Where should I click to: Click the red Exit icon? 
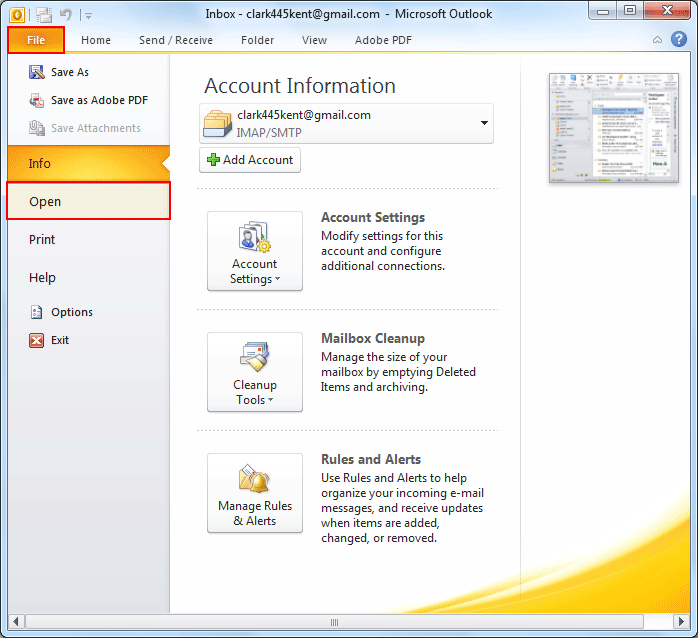click(x=37, y=340)
